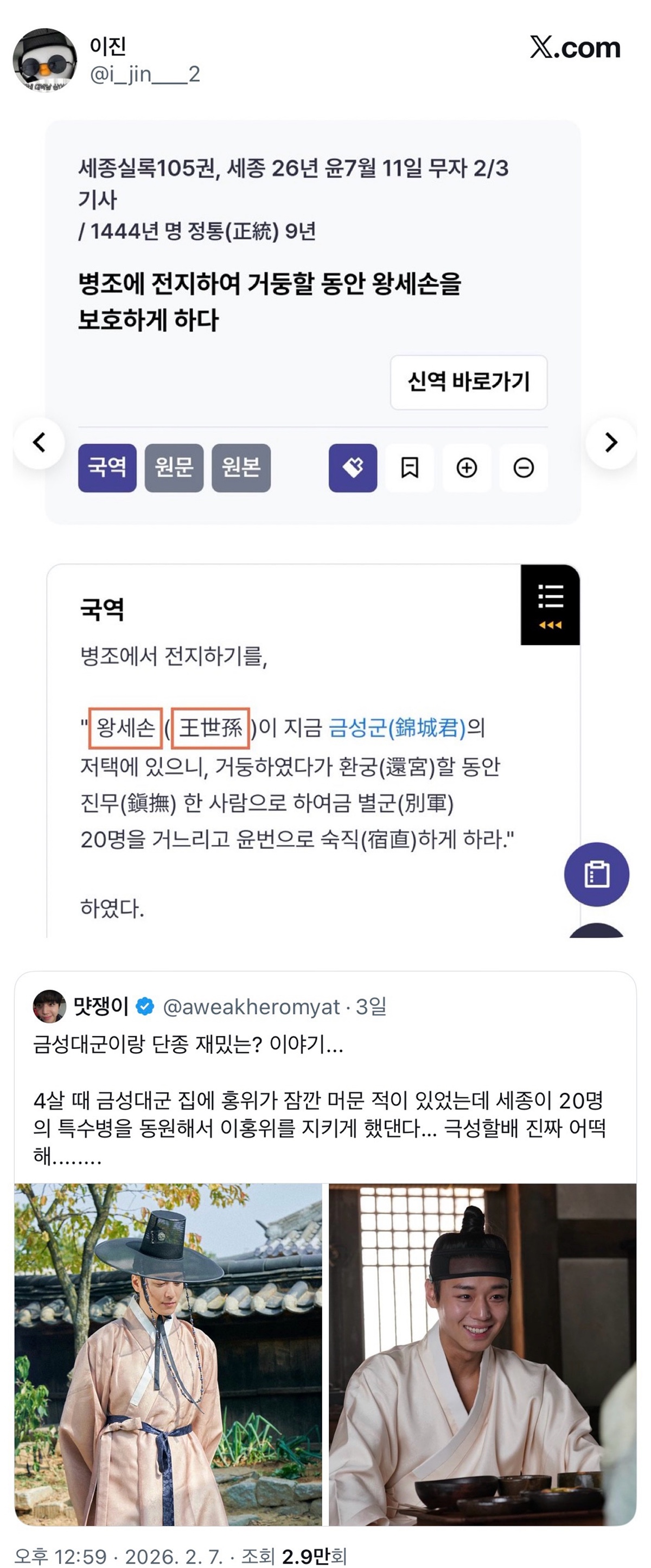Screen dimensions: 651x1568
Task: Click the X.com logo
Action: pos(575,48)
